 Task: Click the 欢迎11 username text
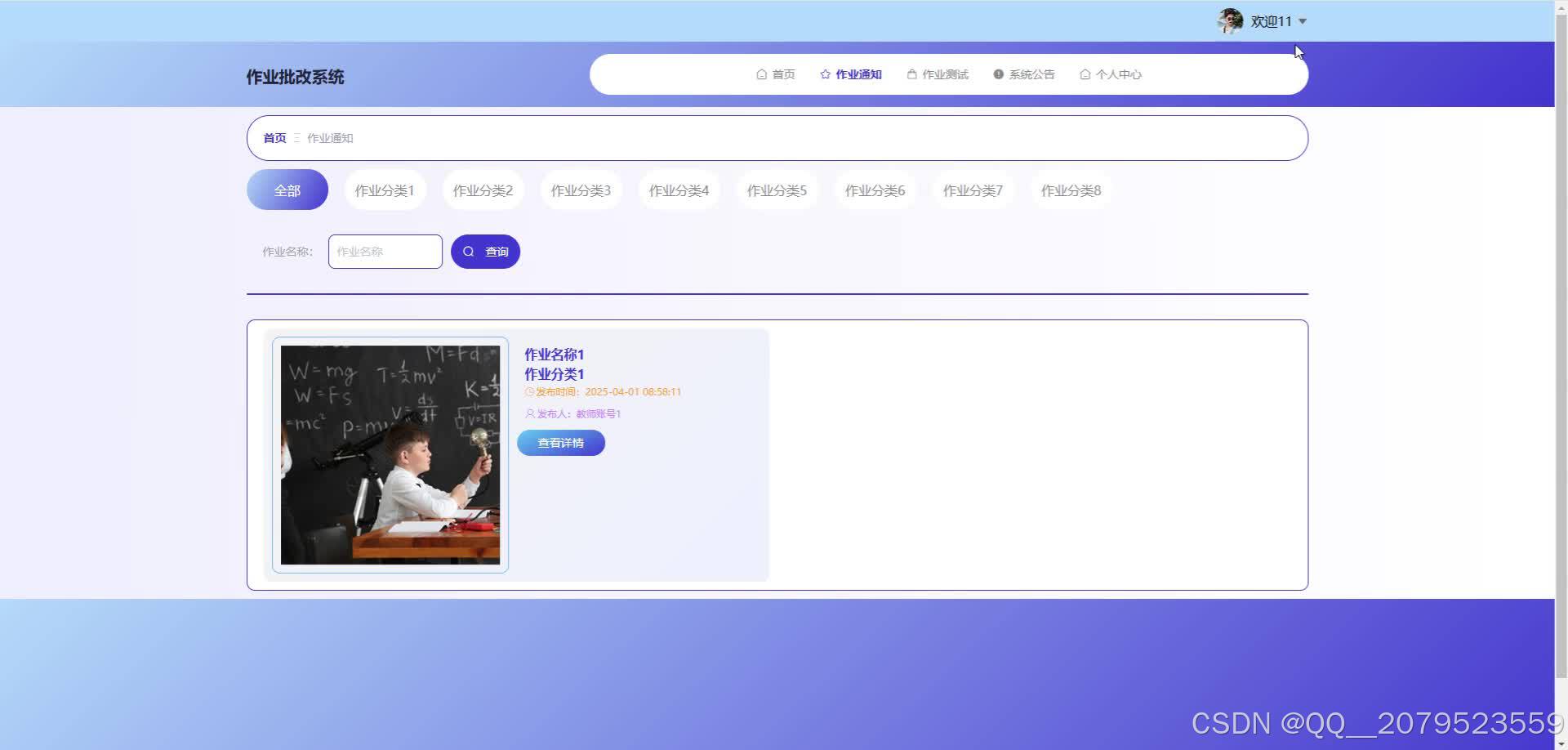tap(1272, 22)
